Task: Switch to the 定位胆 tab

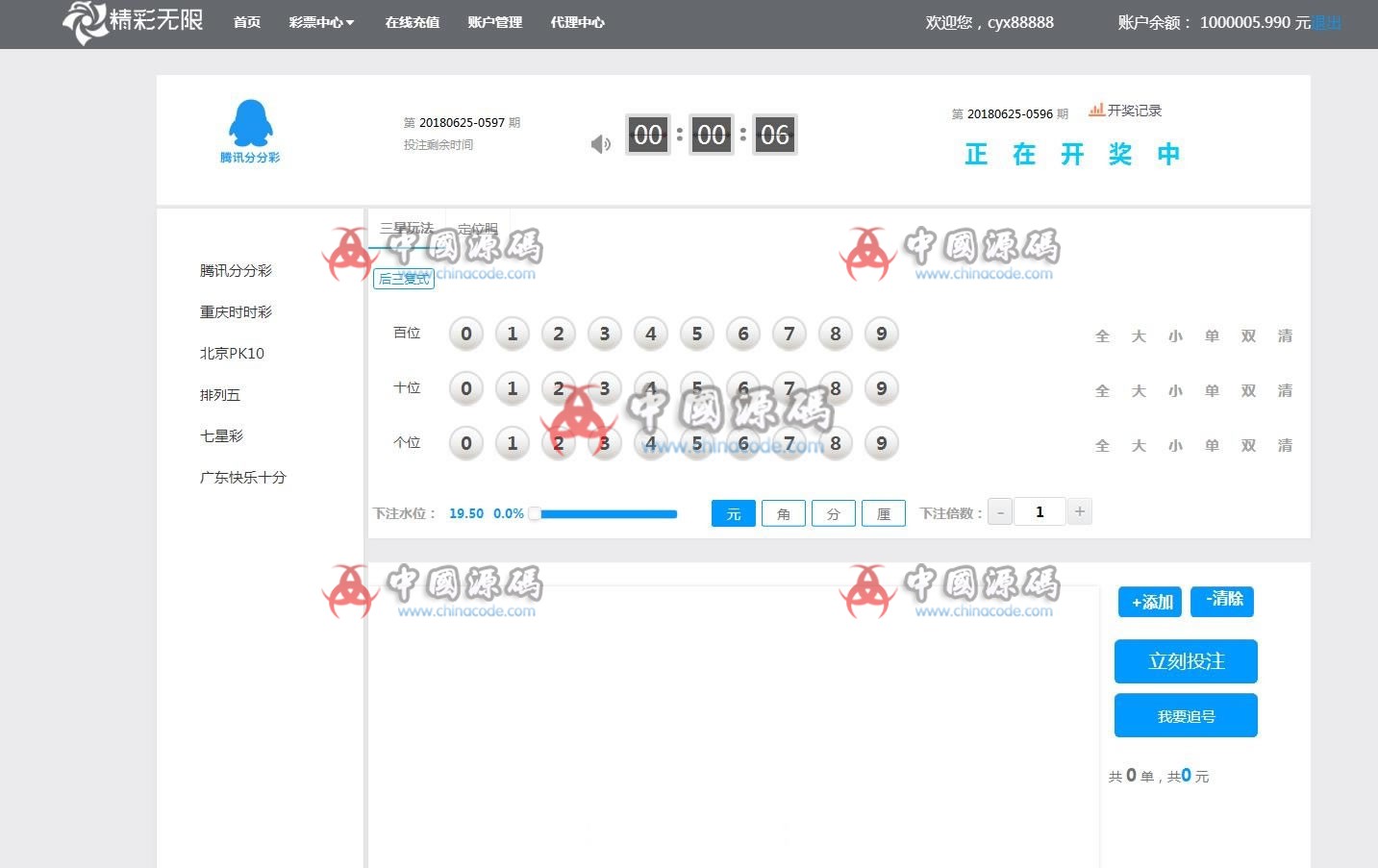Action: pos(478,229)
